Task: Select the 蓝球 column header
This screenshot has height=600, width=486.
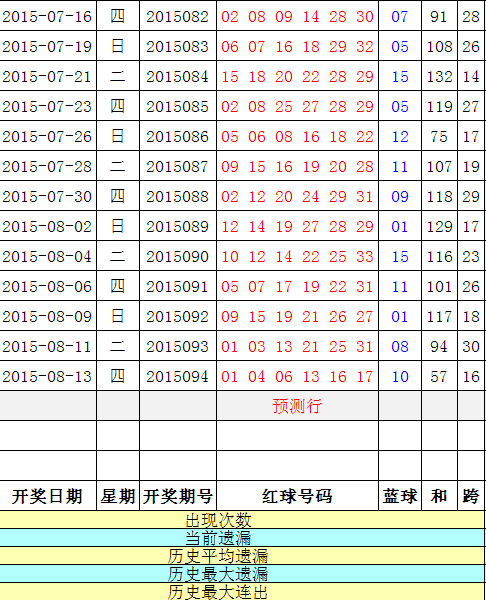Action: click(400, 496)
